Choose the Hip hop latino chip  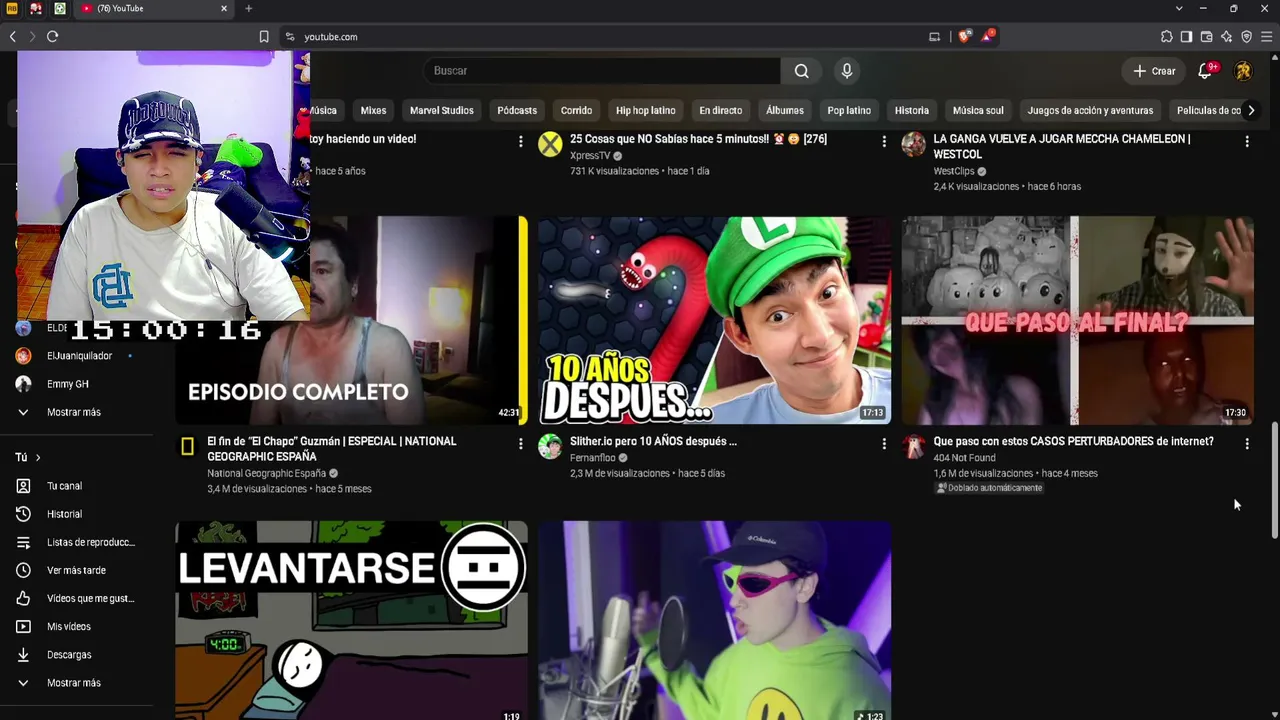(645, 110)
